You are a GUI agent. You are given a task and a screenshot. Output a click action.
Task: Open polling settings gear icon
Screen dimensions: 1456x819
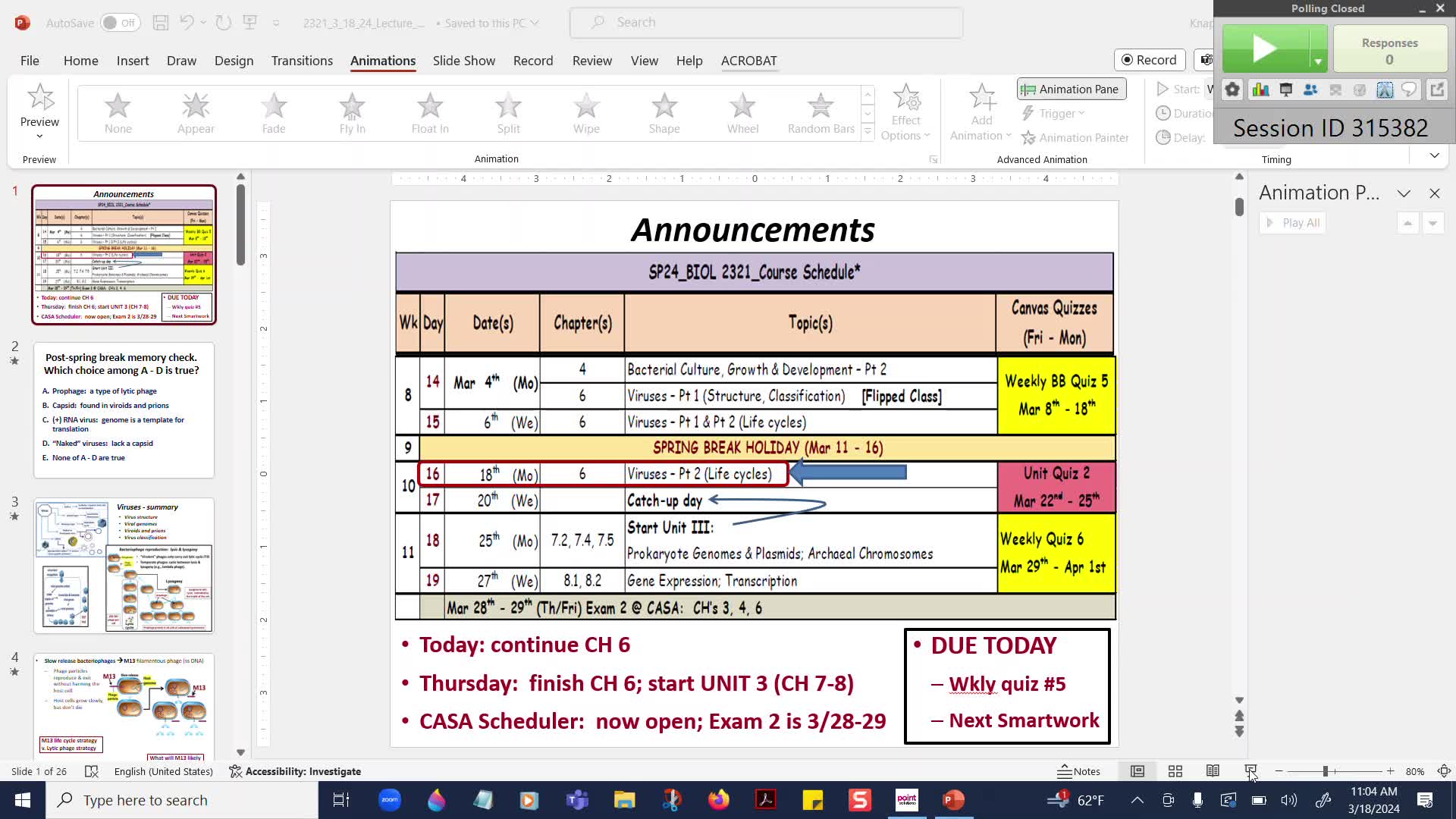coord(1232,90)
